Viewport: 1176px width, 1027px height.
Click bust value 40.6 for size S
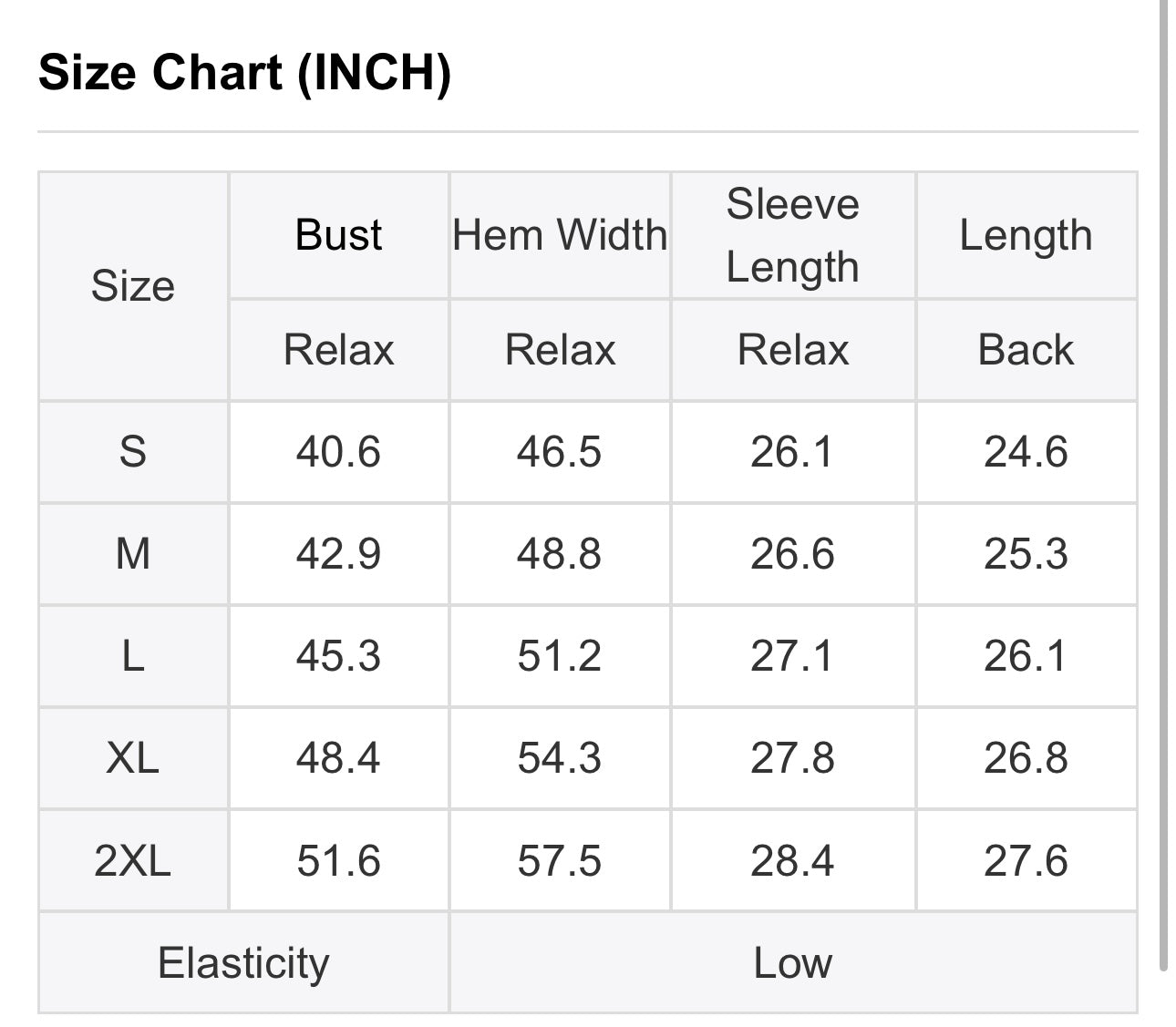[338, 452]
